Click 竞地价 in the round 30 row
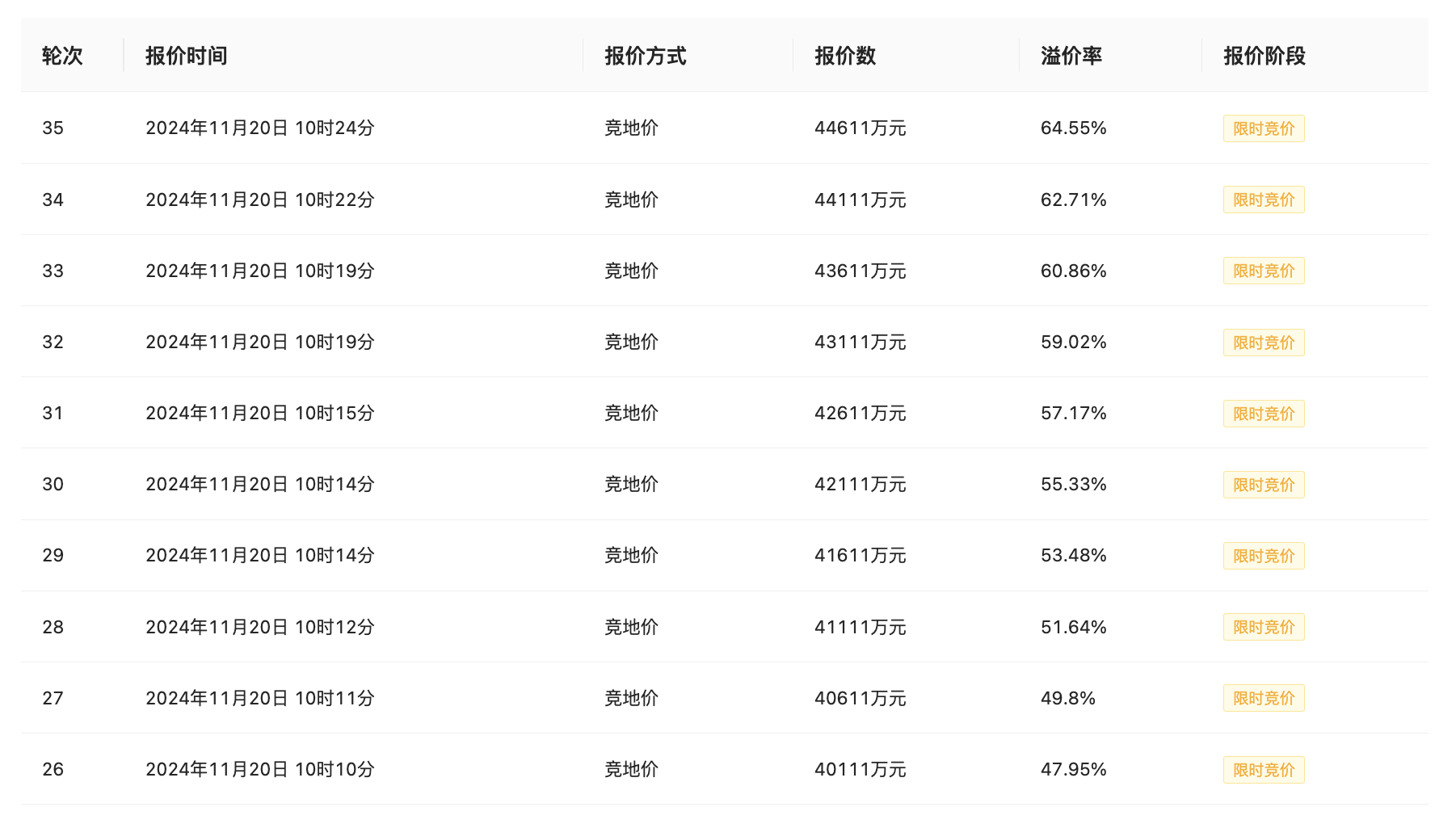 632,484
